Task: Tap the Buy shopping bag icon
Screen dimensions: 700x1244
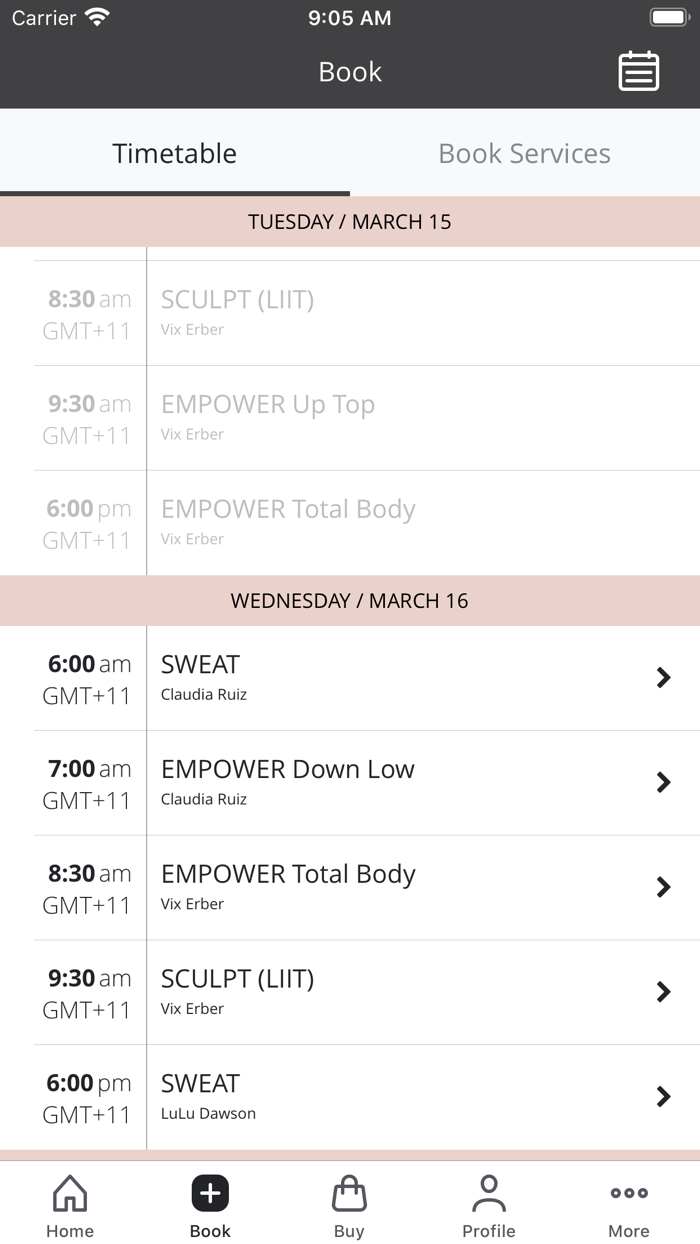Action: (x=349, y=1193)
